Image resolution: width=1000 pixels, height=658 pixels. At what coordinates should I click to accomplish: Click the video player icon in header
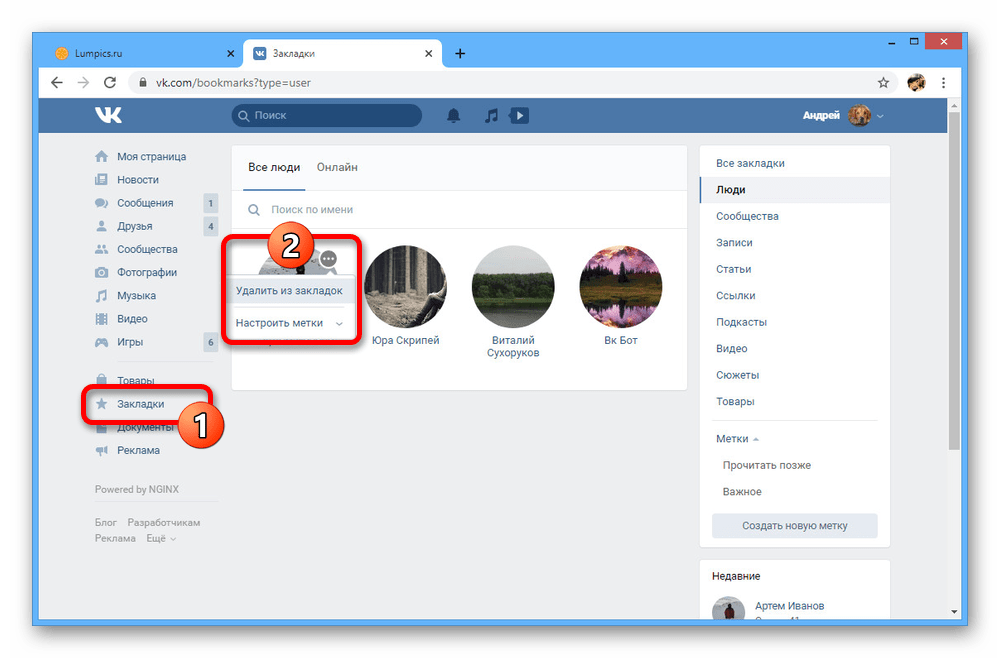pos(519,116)
